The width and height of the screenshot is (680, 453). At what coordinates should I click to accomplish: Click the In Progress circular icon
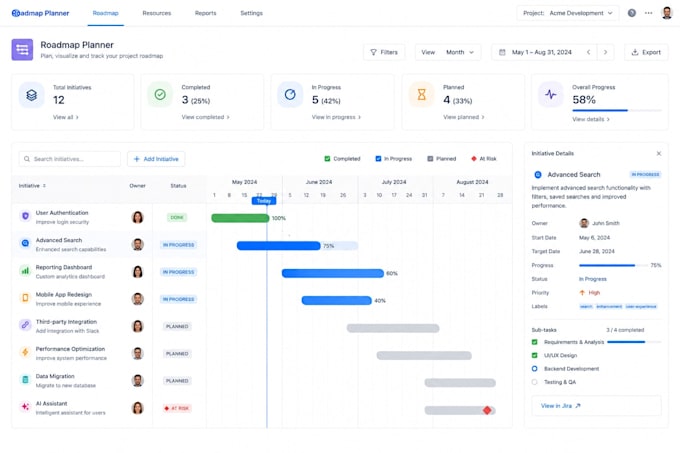pyautogui.click(x=290, y=95)
